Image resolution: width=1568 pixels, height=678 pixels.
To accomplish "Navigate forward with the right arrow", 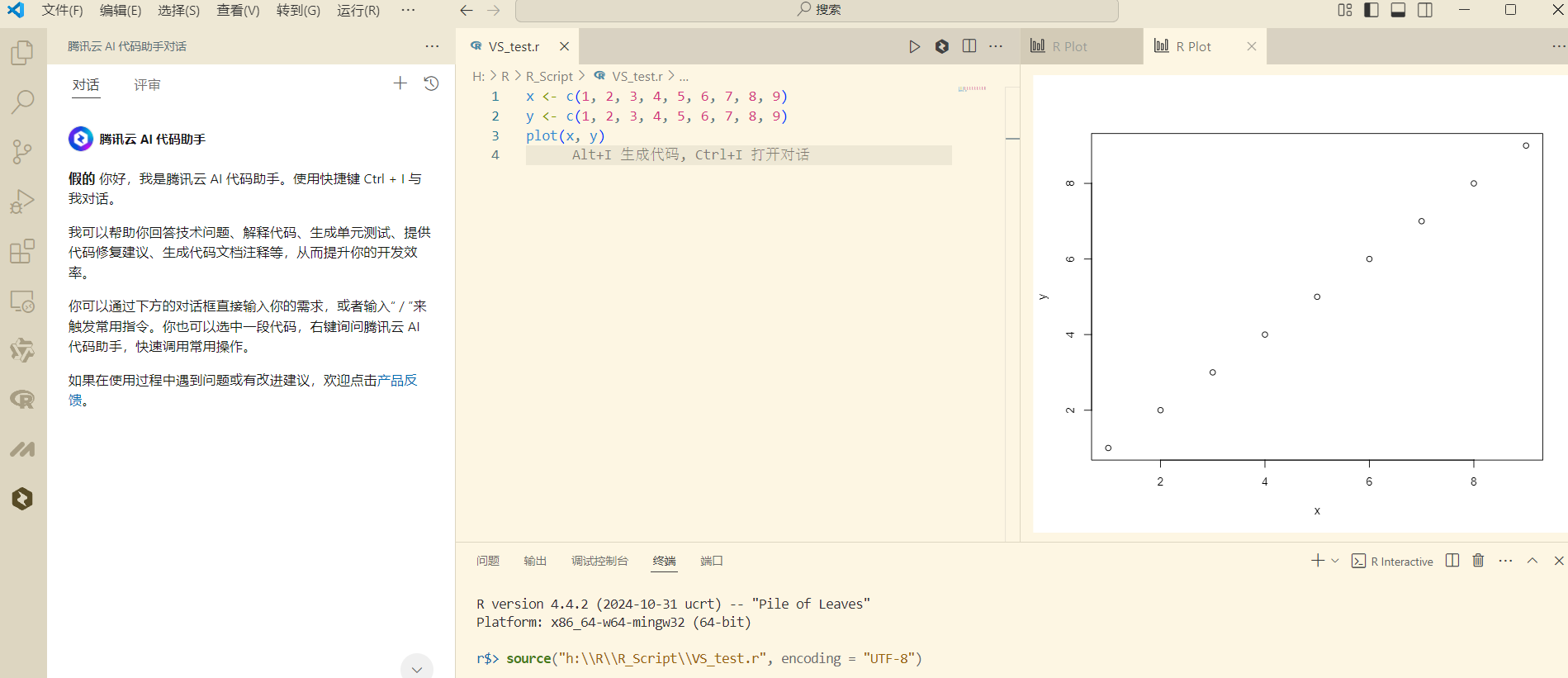I will pyautogui.click(x=494, y=10).
